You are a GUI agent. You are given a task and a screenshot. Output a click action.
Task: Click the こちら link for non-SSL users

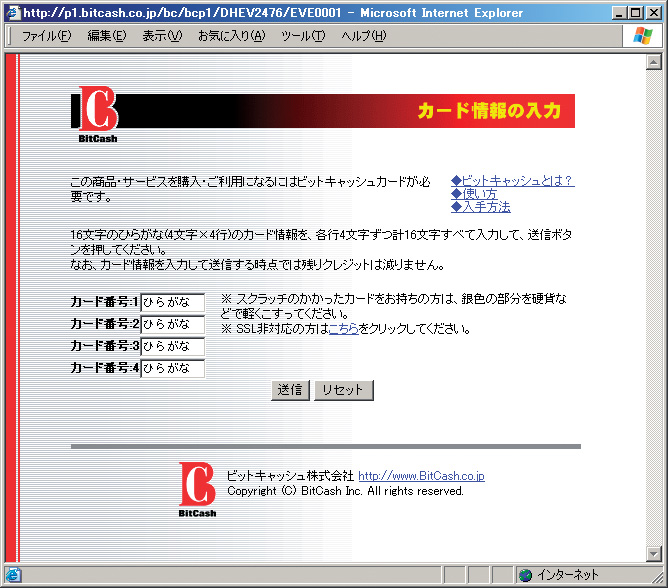(x=344, y=329)
